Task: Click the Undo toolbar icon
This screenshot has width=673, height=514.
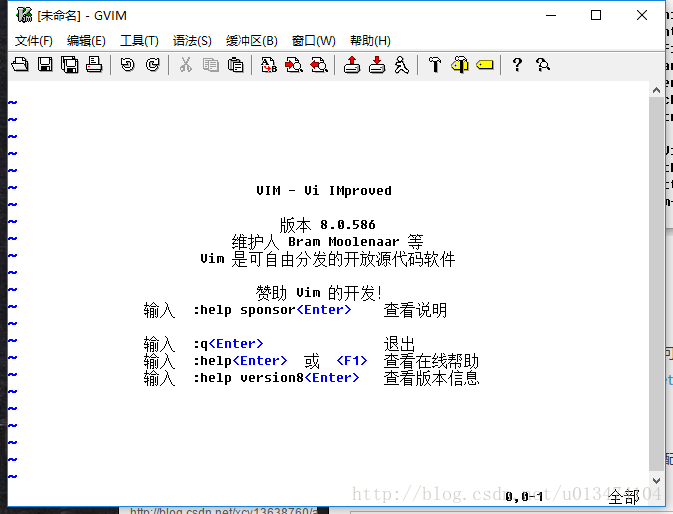Action: (127, 65)
